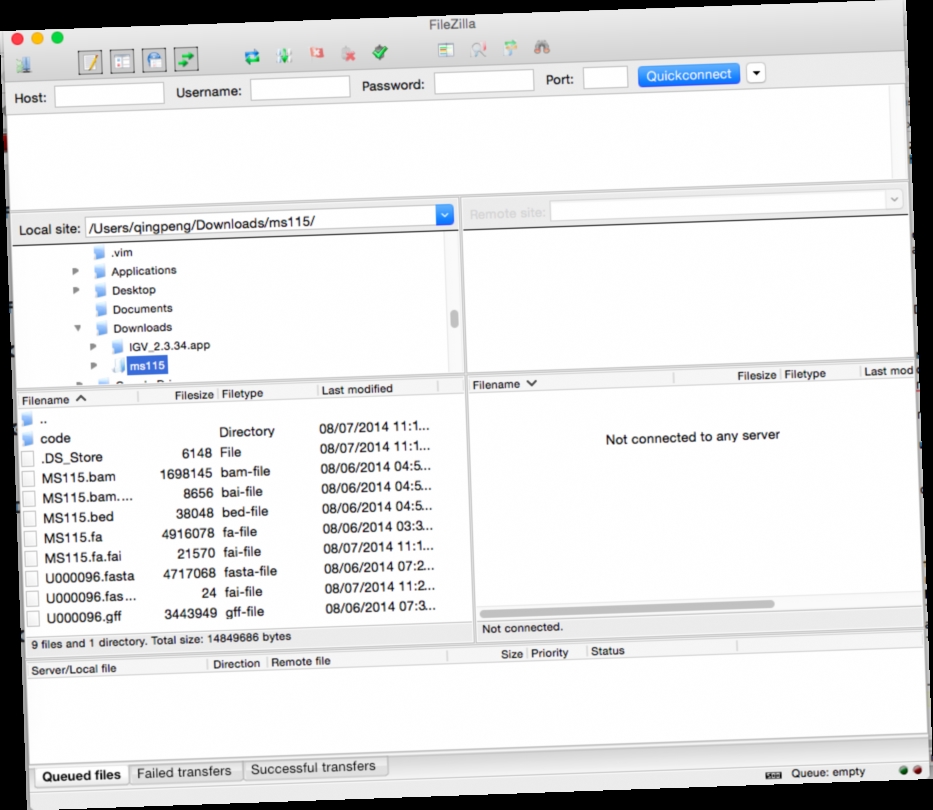Switch to the Failed transfers tab

pyautogui.click(x=186, y=772)
